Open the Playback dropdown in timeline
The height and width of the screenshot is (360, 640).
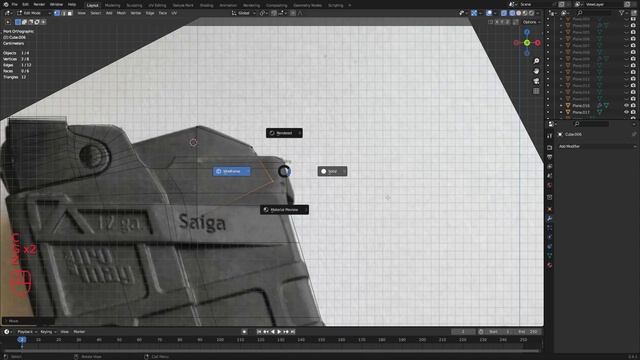27,332
